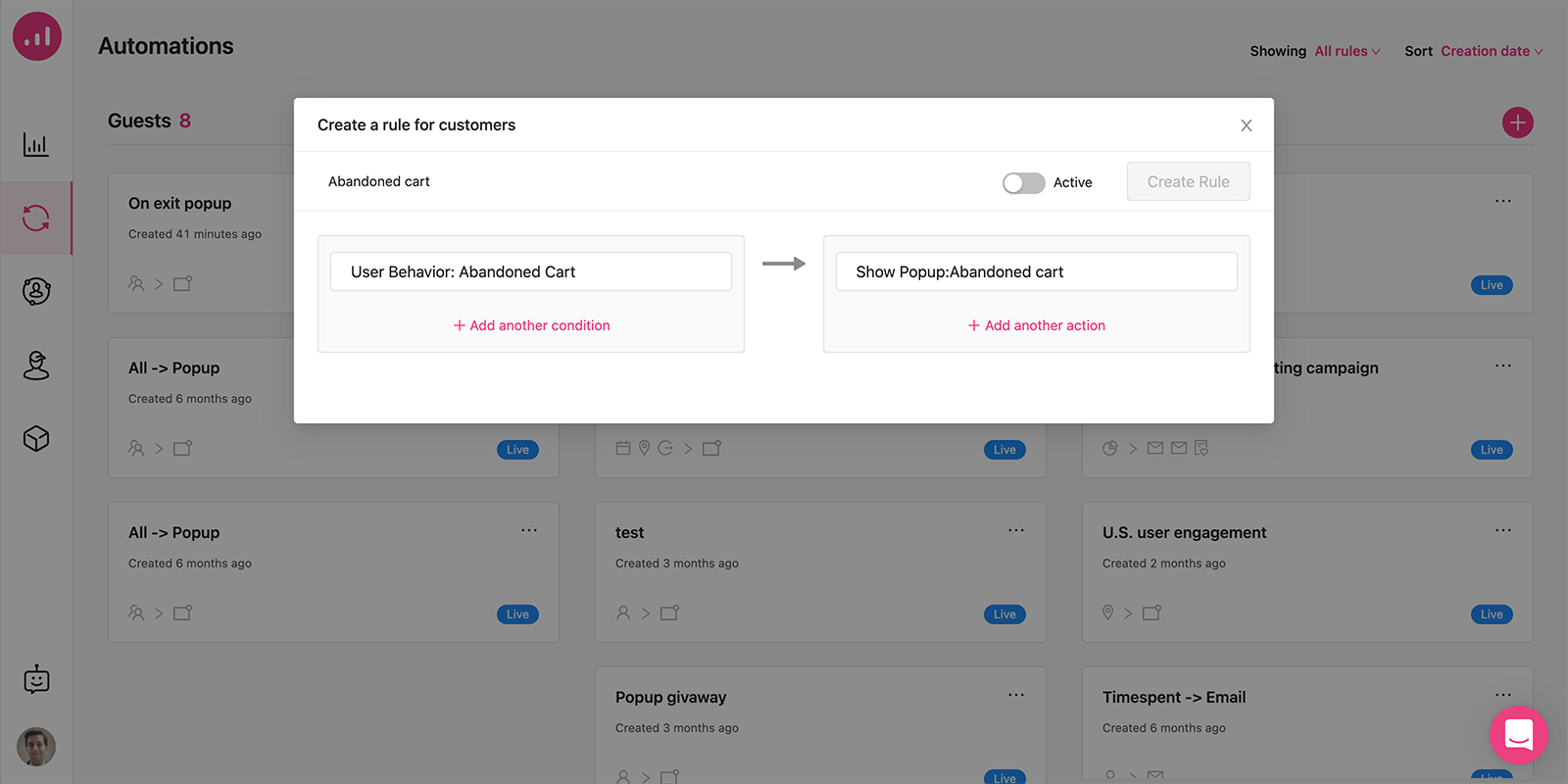The height and width of the screenshot is (784, 1568).
Task: Open options menu for U.S. user engagement
Action: pos(1502,530)
